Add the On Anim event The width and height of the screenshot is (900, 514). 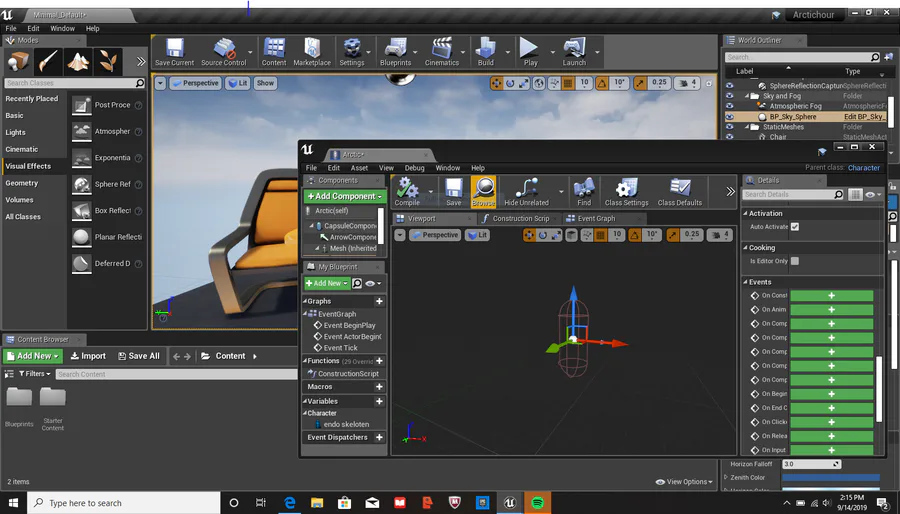pyautogui.click(x=831, y=310)
